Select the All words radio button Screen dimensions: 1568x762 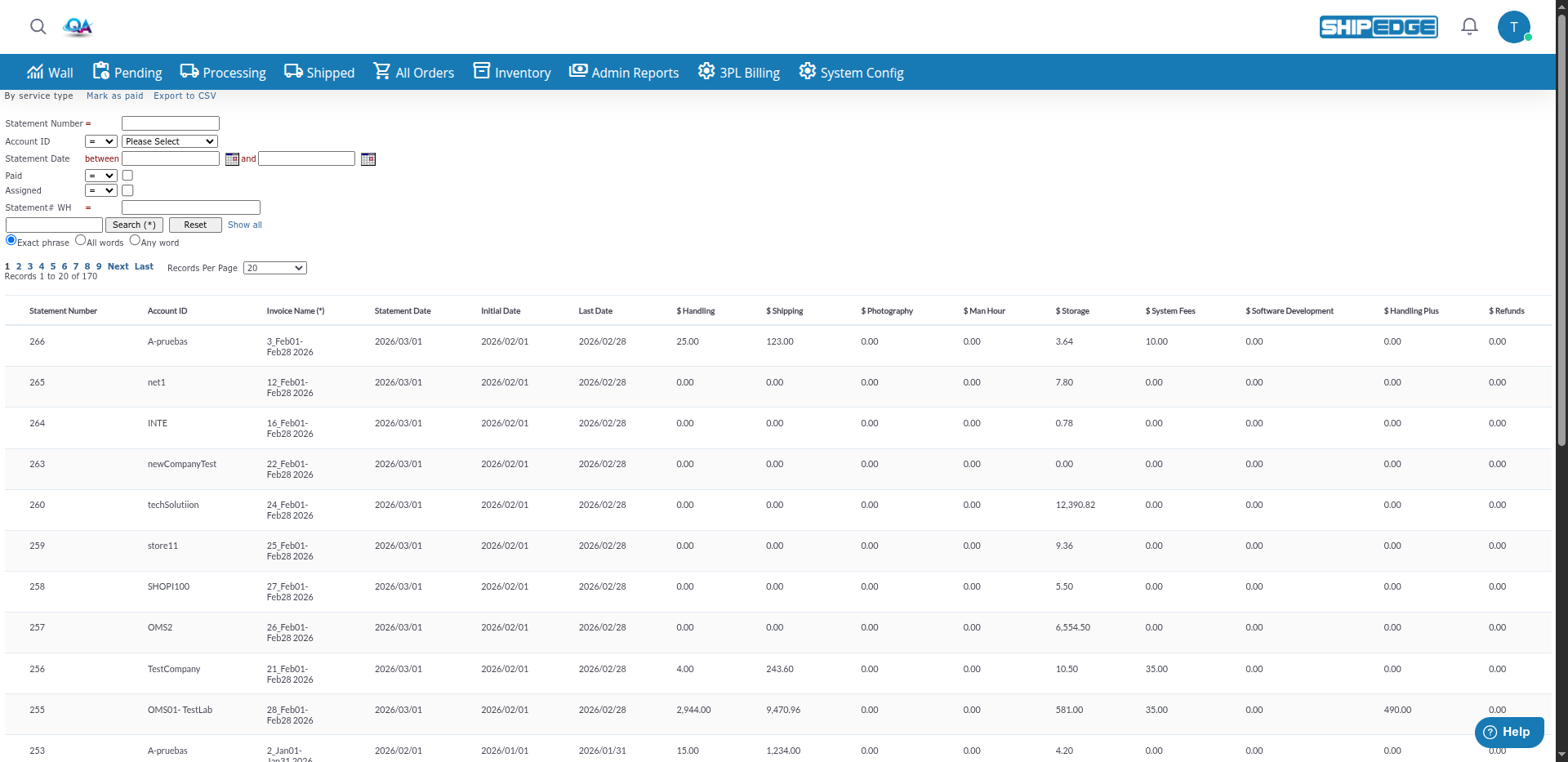pos(80,239)
